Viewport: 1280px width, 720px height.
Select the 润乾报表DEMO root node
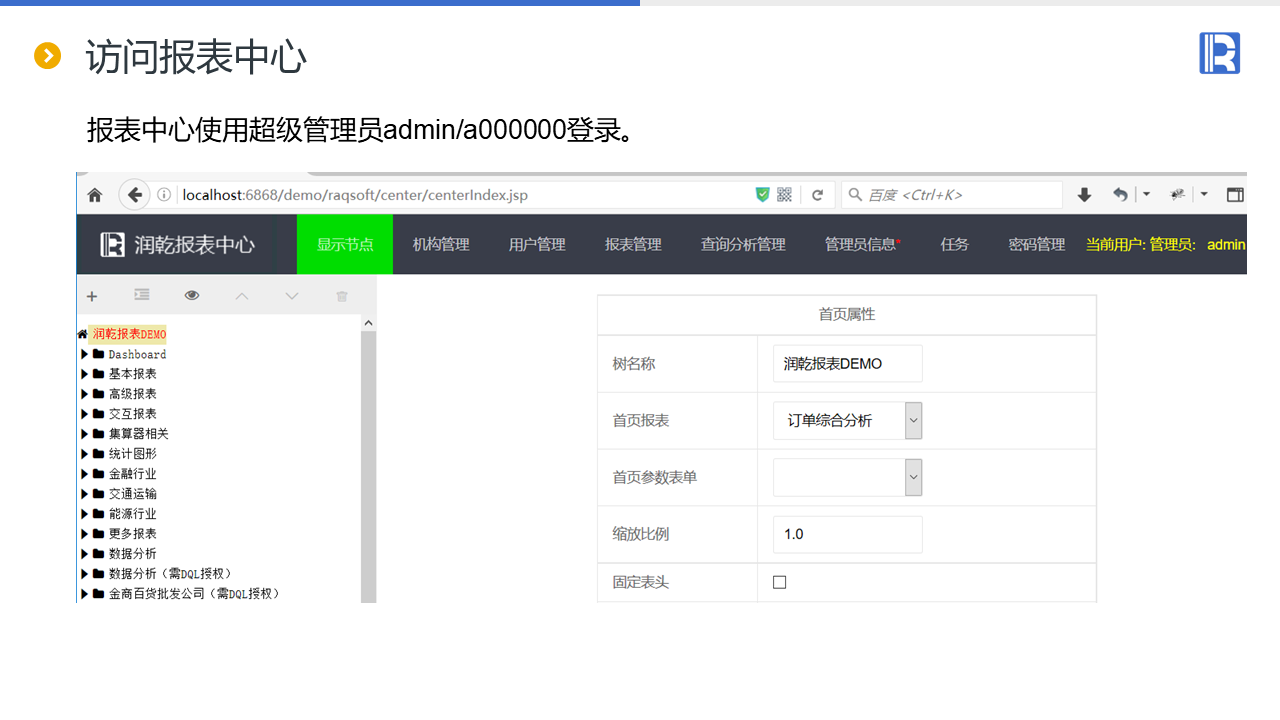[128, 334]
